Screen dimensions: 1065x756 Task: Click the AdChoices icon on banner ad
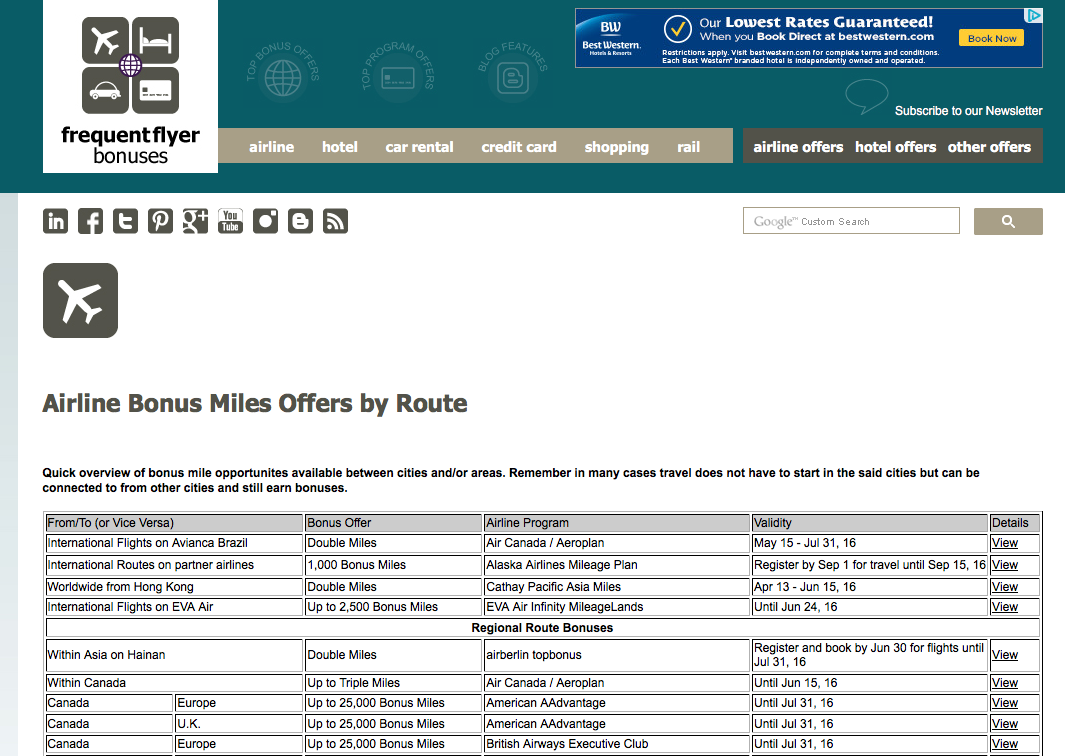[x=1034, y=16]
